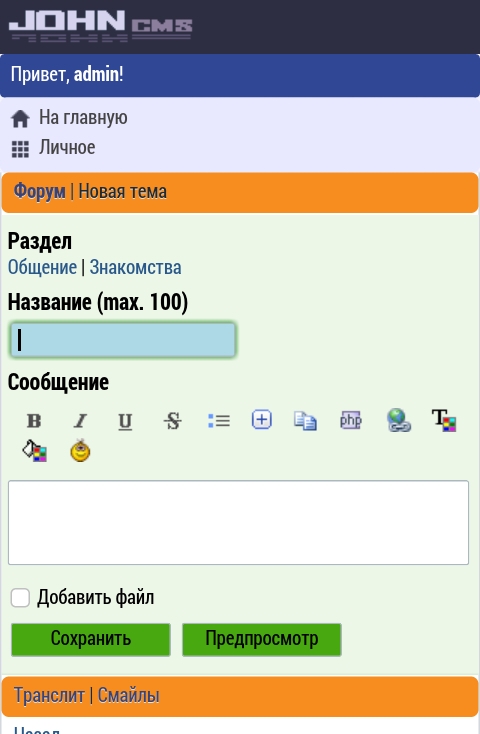Insert a hyperlink using the globe icon
480x734 pixels.
tap(399, 420)
